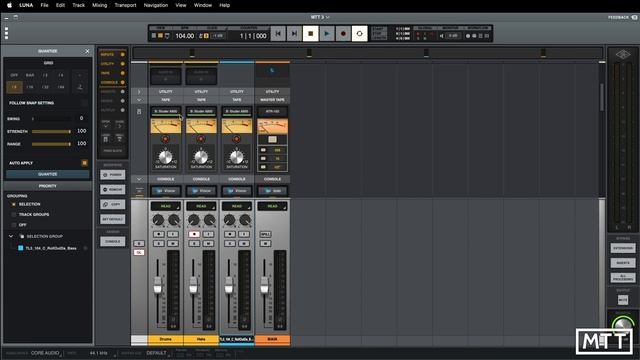Select the Hats track name label
The height and width of the screenshot is (360, 640).
tap(201, 339)
